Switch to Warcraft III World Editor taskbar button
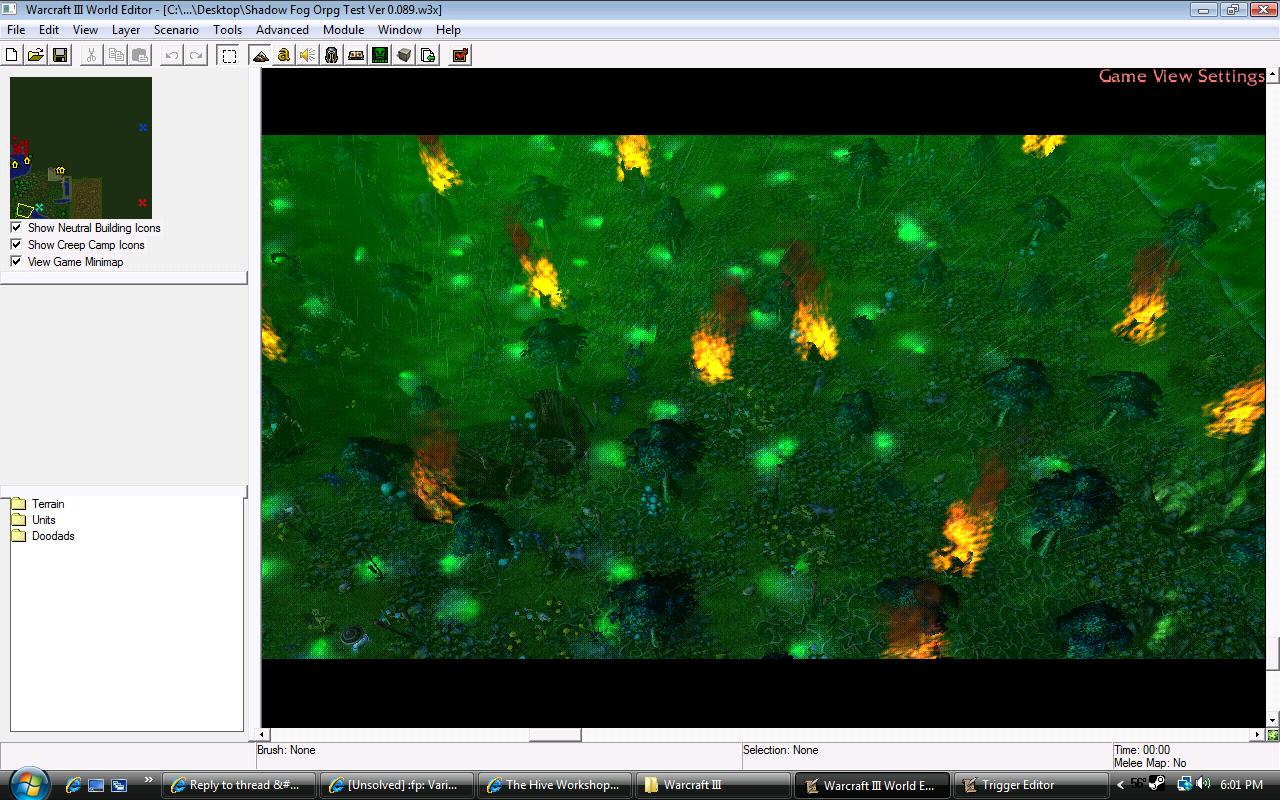The image size is (1280, 800). click(871, 785)
